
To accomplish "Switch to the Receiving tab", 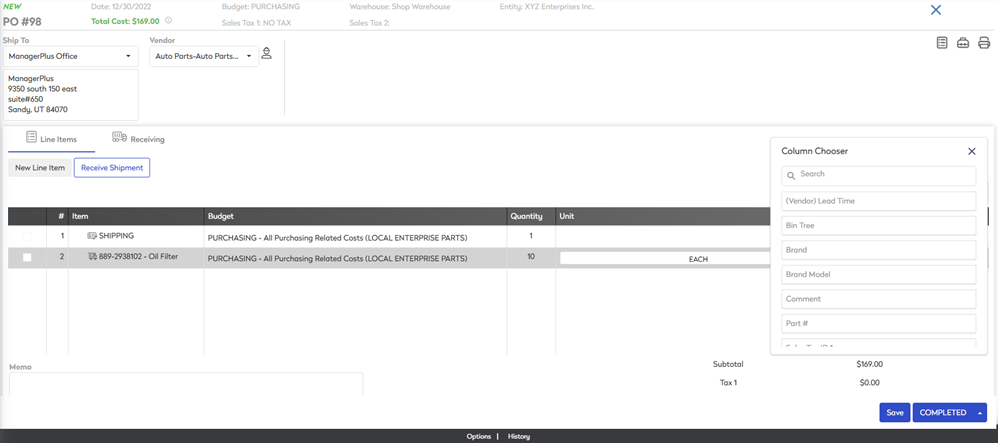I will click(138, 138).
